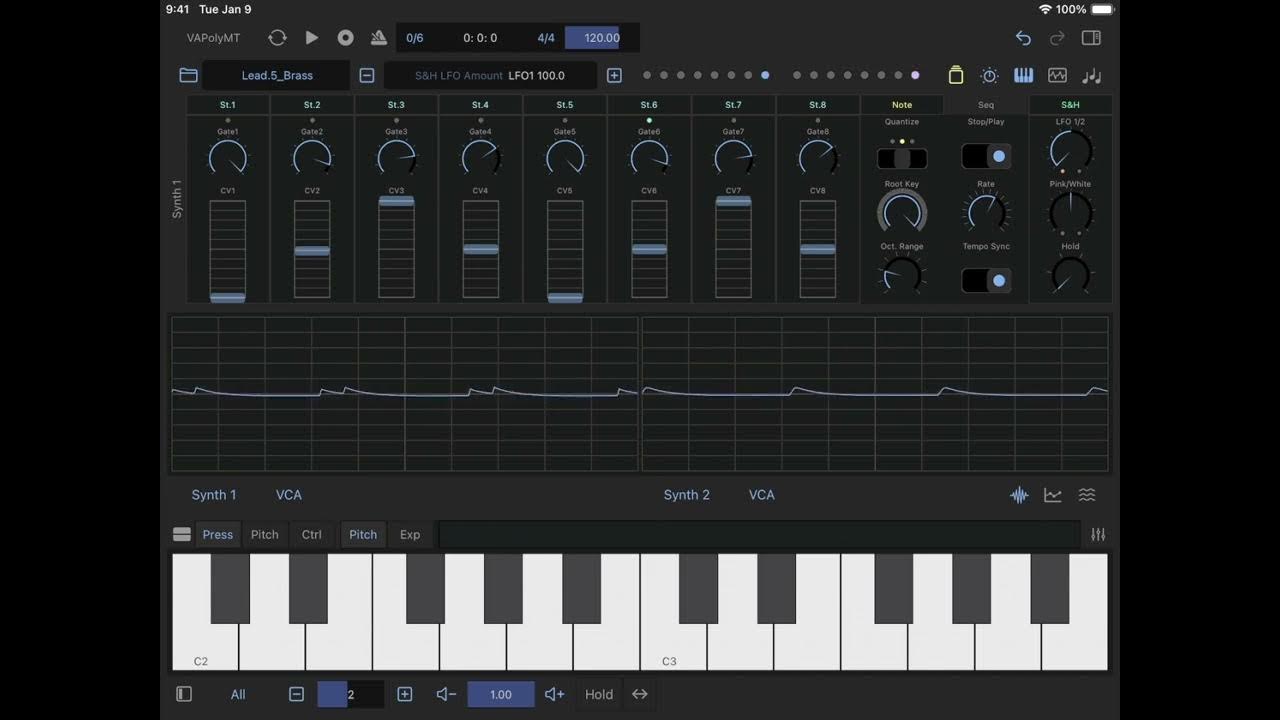Switch to the Seq tab
The height and width of the screenshot is (720, 1280).
point(986,105)
